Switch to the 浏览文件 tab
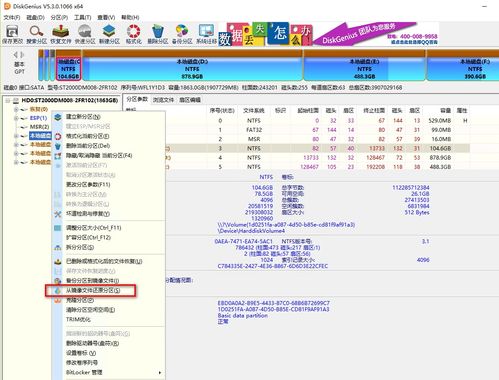The image size is (499, 380). click(163, 100)
